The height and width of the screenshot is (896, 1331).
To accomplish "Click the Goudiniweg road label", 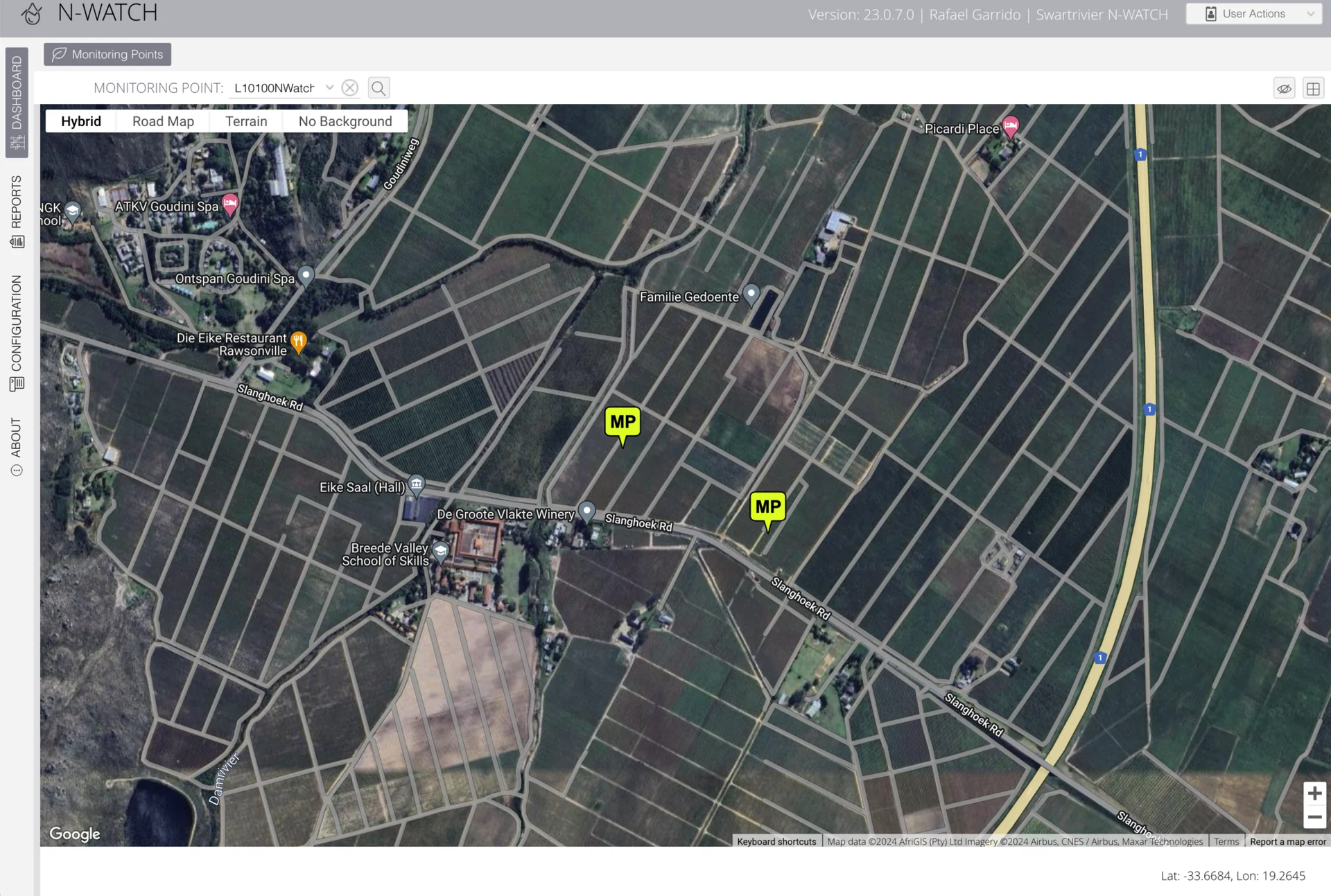I will [x=401, y=164].
